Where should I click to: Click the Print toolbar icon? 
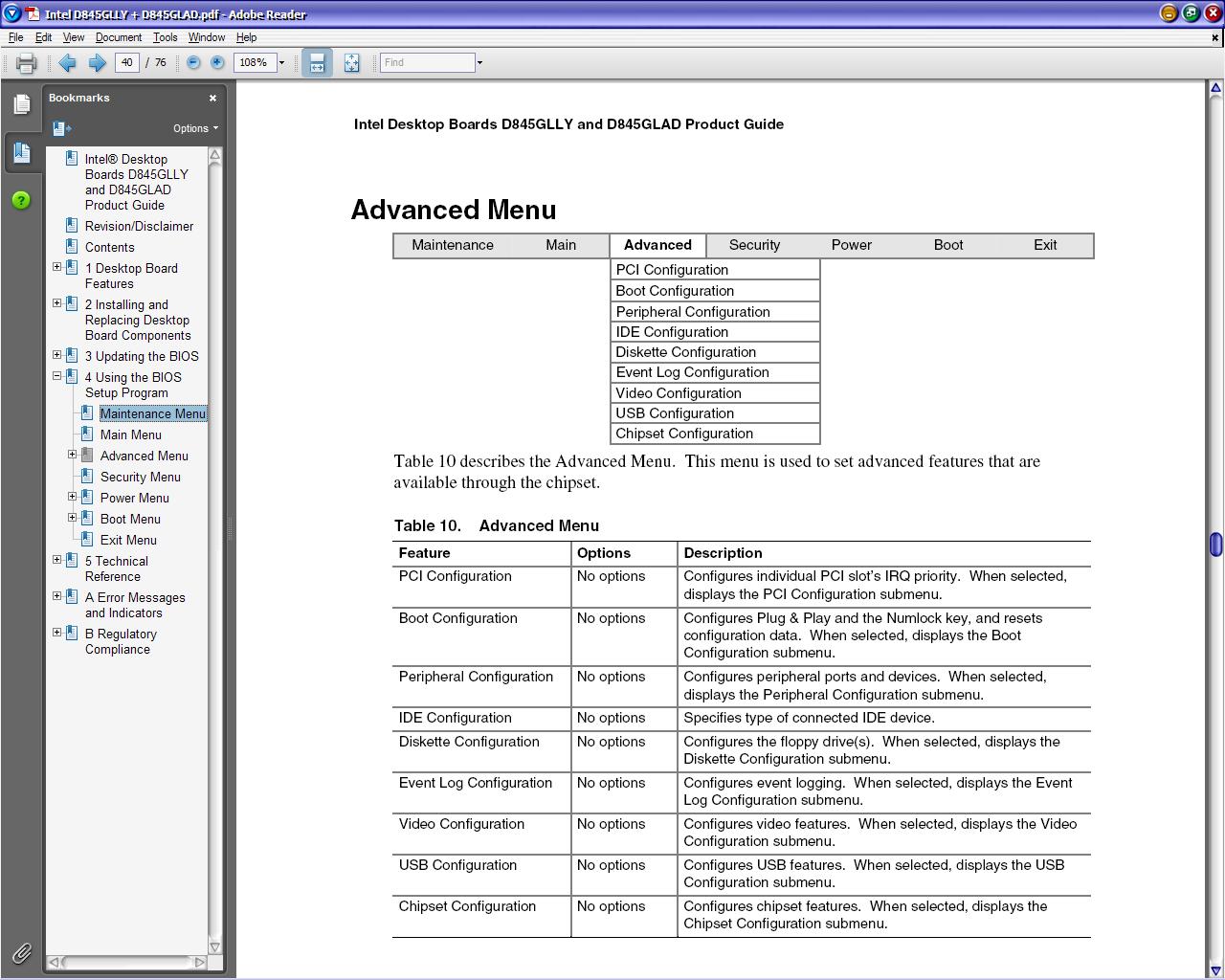coord(26,63)
